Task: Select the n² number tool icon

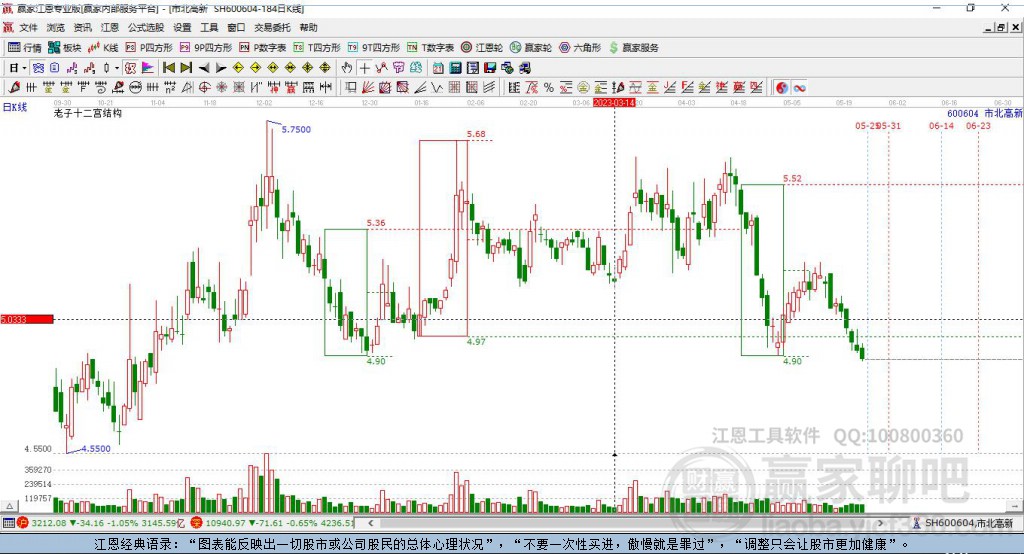Action: coord(170,87)
